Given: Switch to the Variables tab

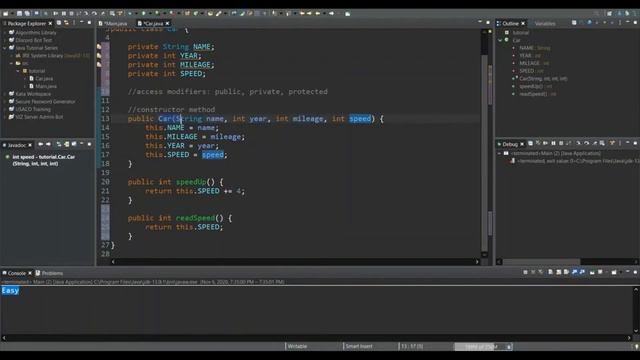Looking at the screenshot, I should pyautogui.click(x=545, y=23).
